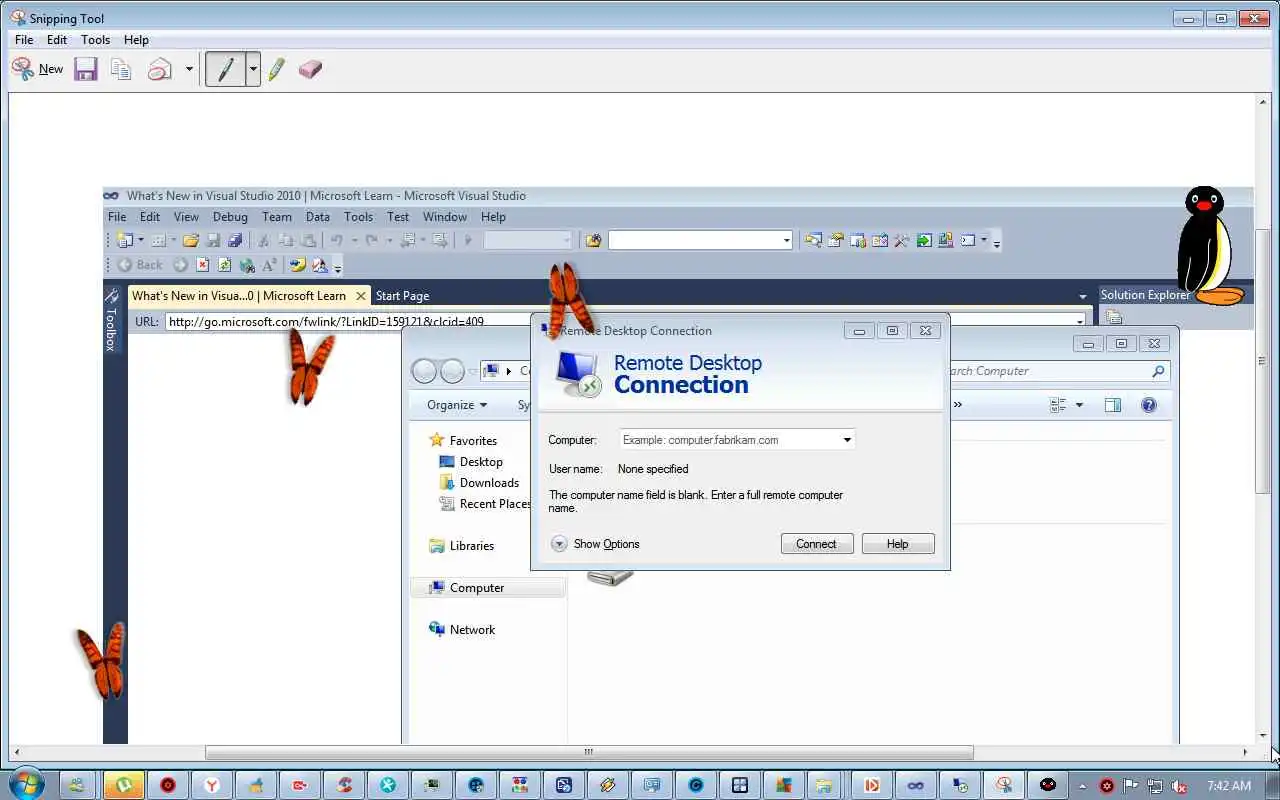Click the Send Snip envelope icon

pyautogui.click(x=160, y=69)
